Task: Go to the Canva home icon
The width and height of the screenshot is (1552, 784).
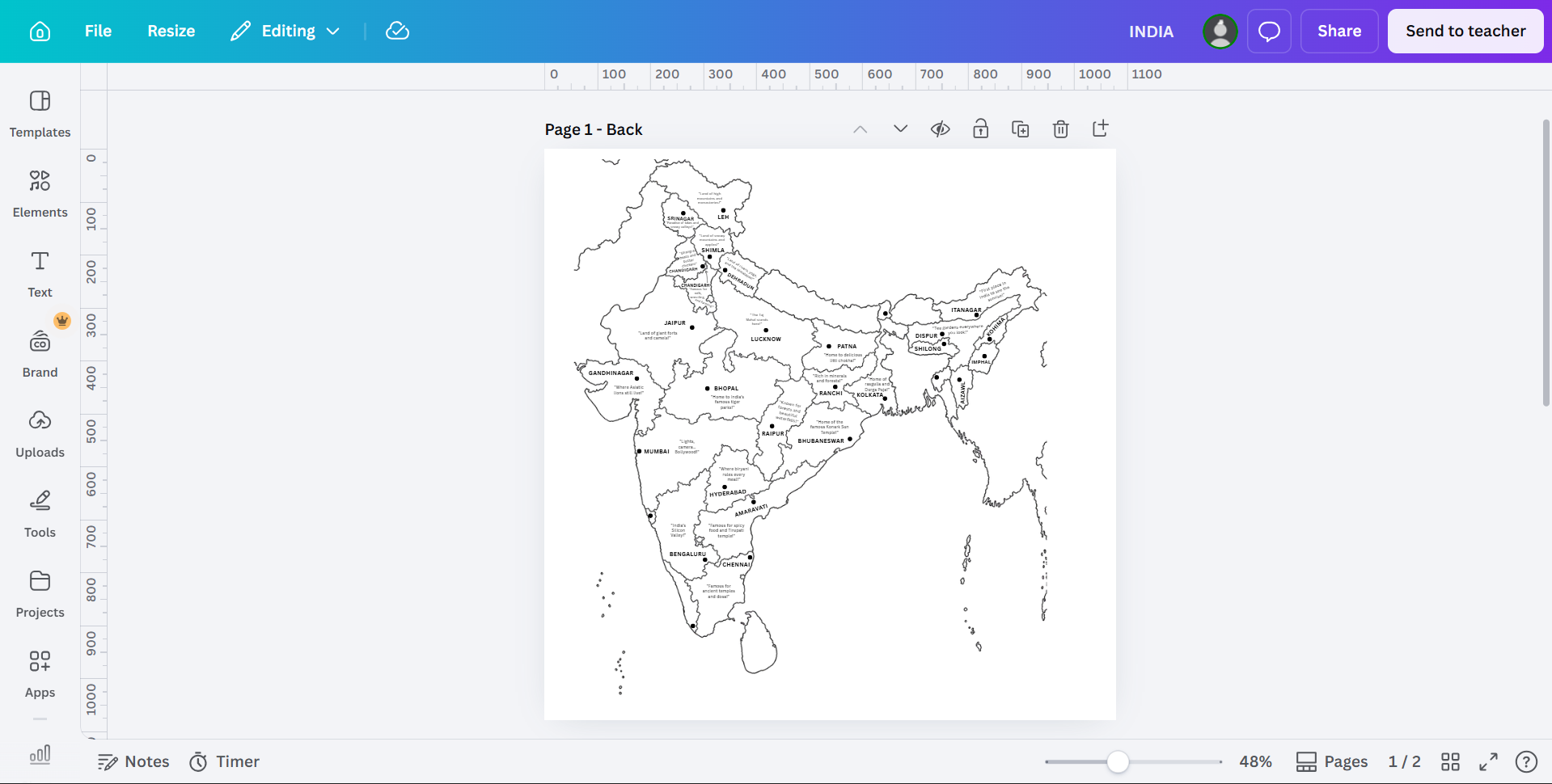Action: pos(40,32)
